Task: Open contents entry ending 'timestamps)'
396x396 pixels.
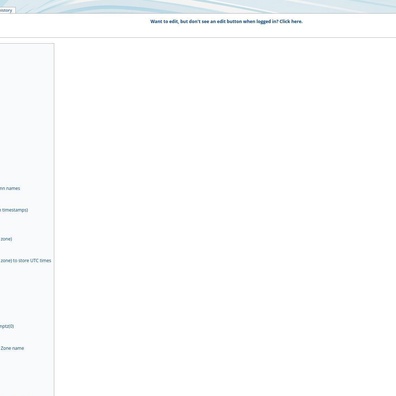Action: point(14,210)
